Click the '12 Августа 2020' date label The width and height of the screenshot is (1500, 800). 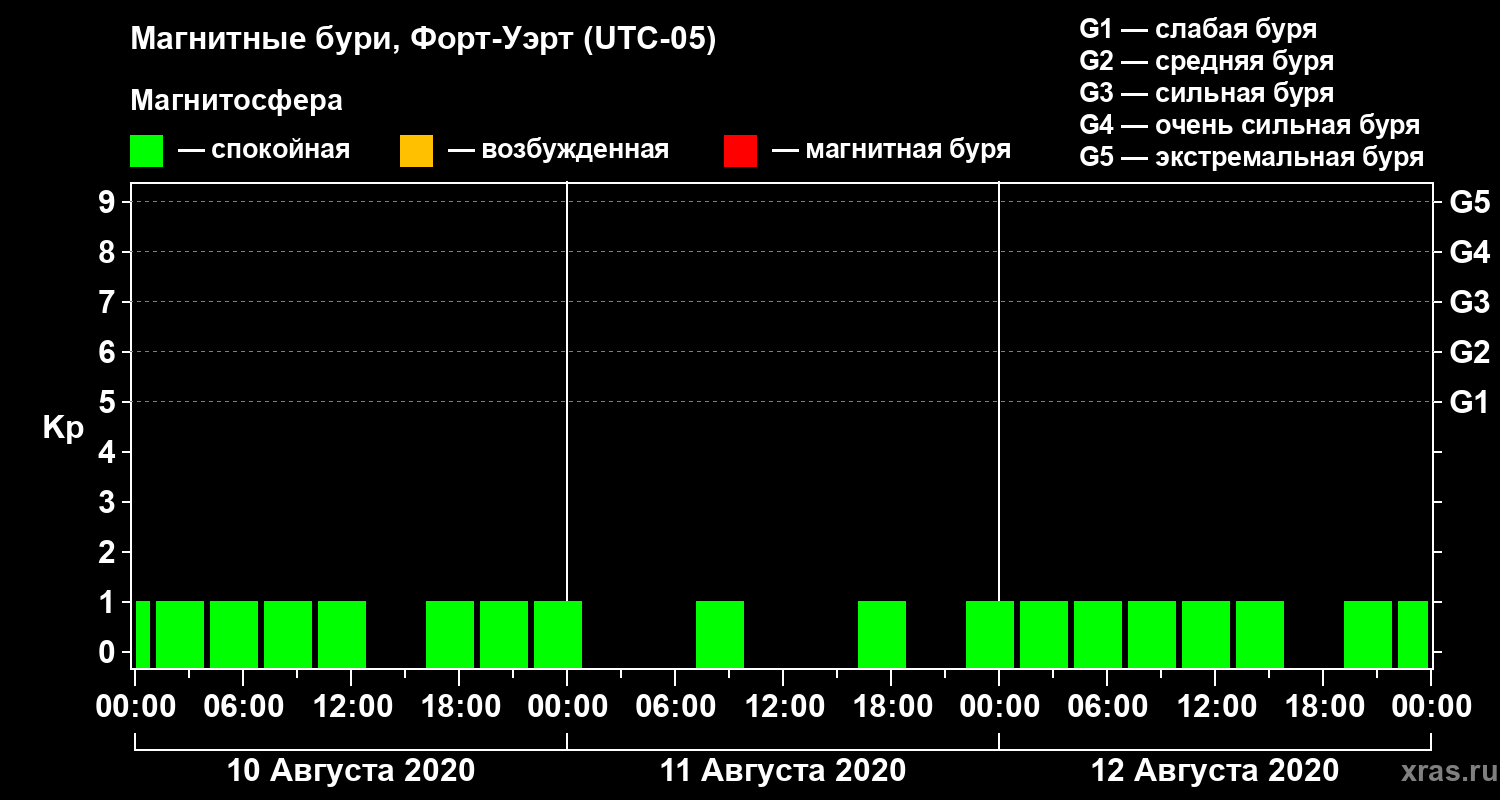(1215, 771)
